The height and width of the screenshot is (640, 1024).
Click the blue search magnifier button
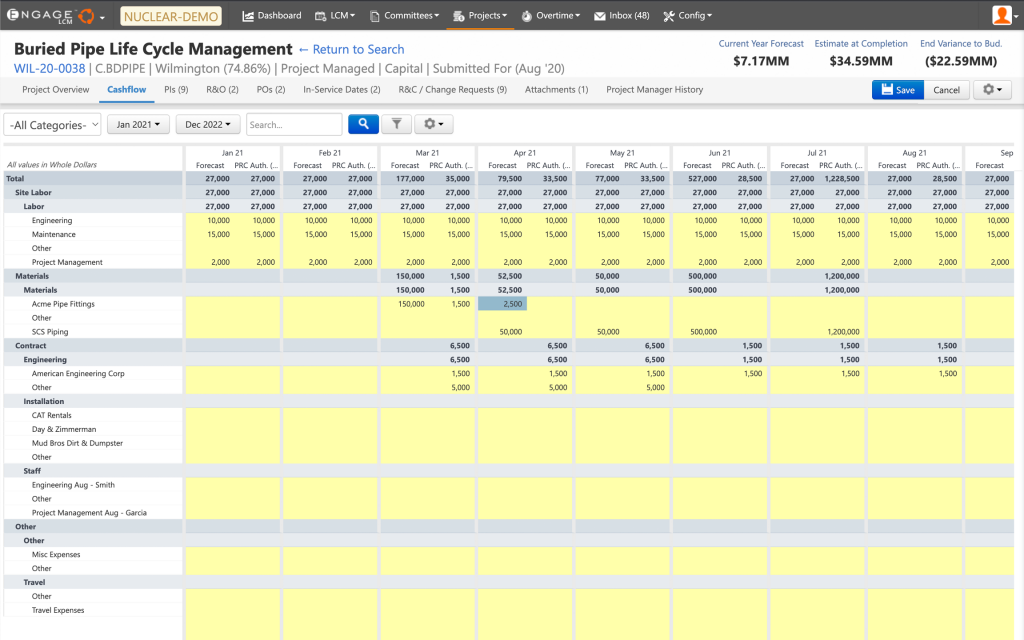[363, 124]
